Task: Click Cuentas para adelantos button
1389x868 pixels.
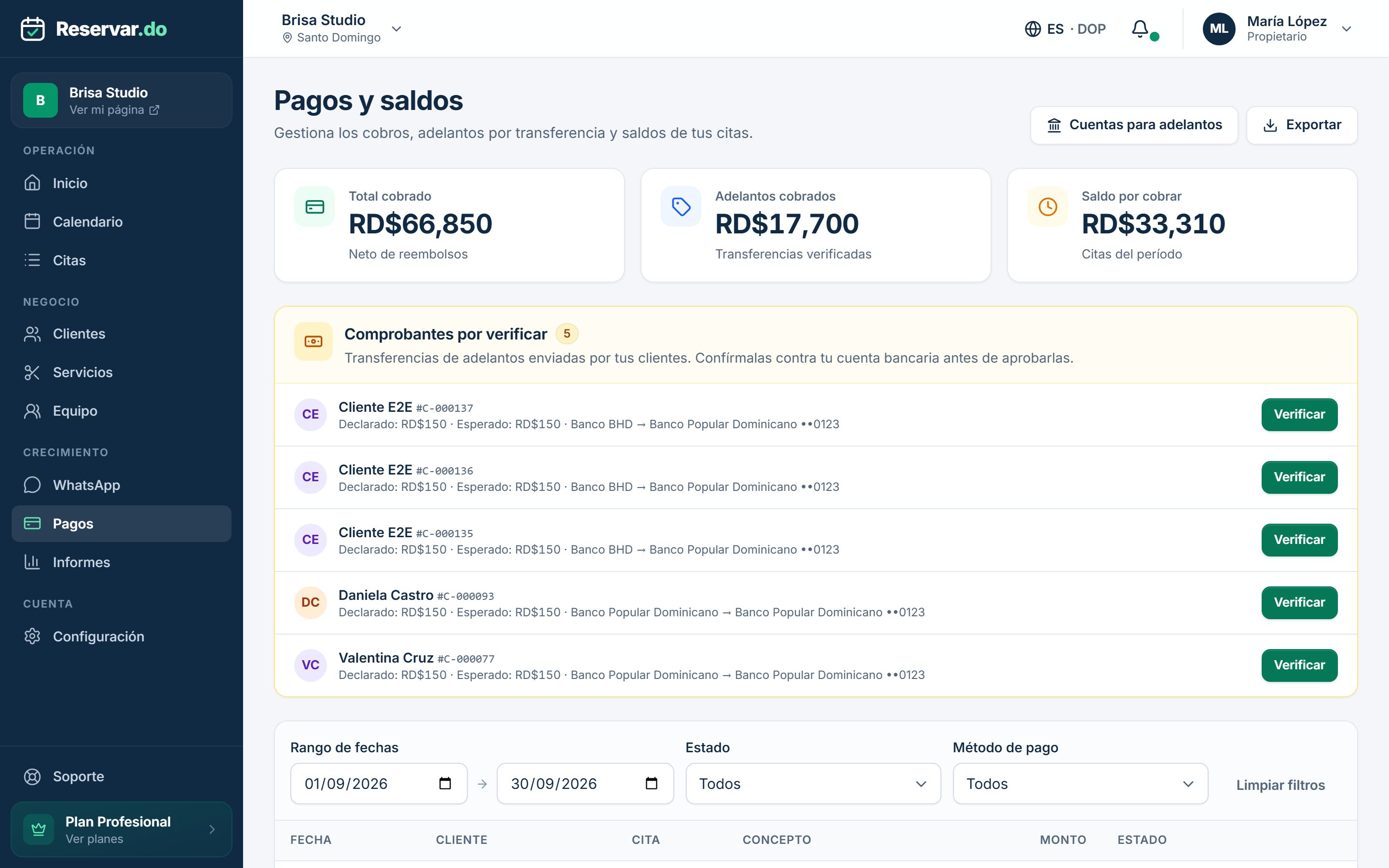Action: (x=1133, y=125)
